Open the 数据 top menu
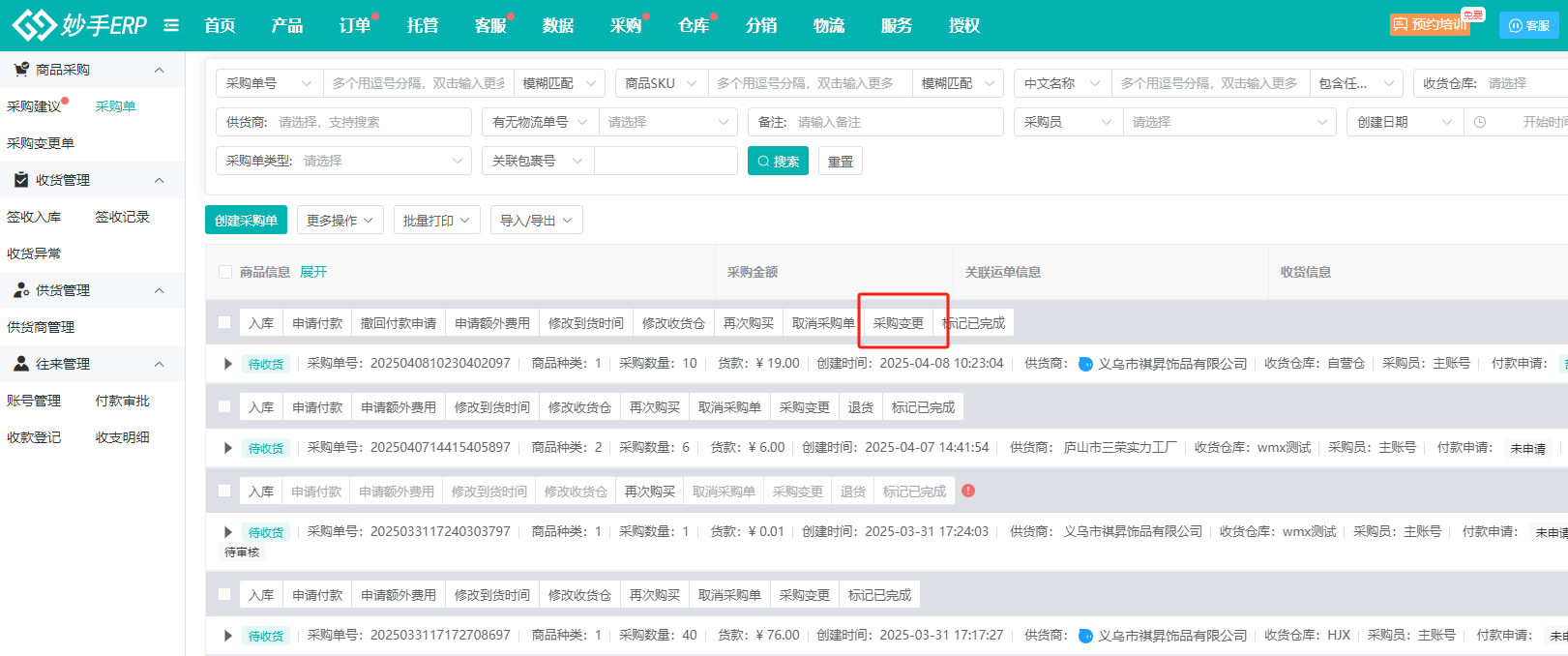1568x656 pixels. 558,25
